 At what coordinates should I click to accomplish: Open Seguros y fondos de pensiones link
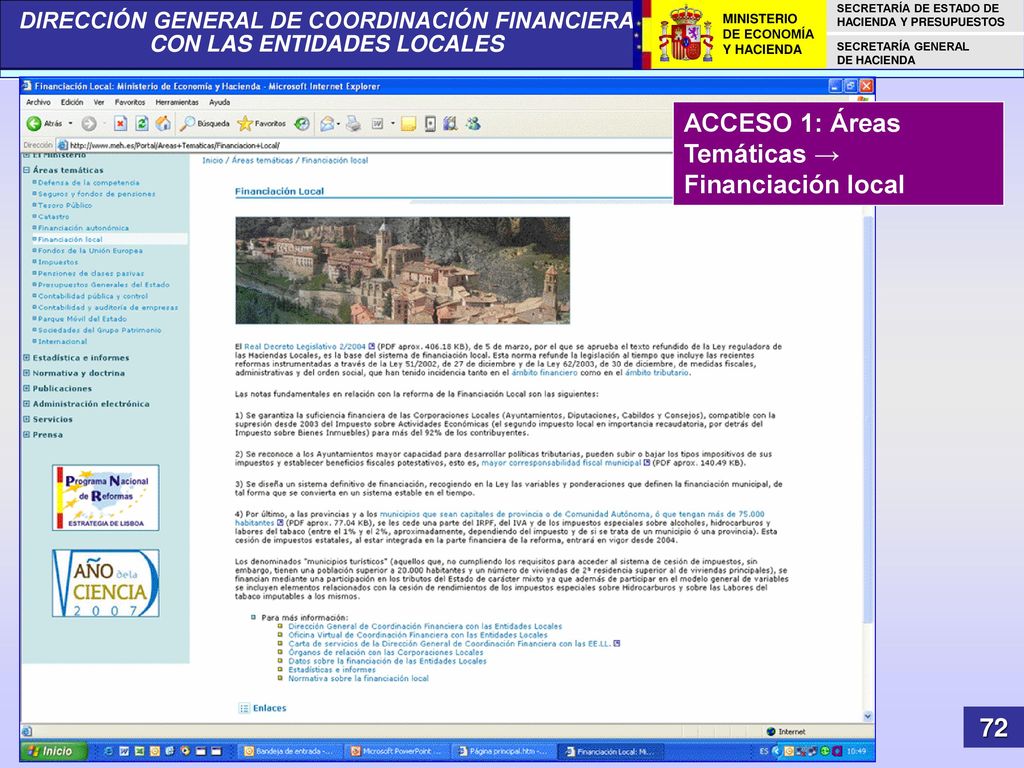click(96, 194)
